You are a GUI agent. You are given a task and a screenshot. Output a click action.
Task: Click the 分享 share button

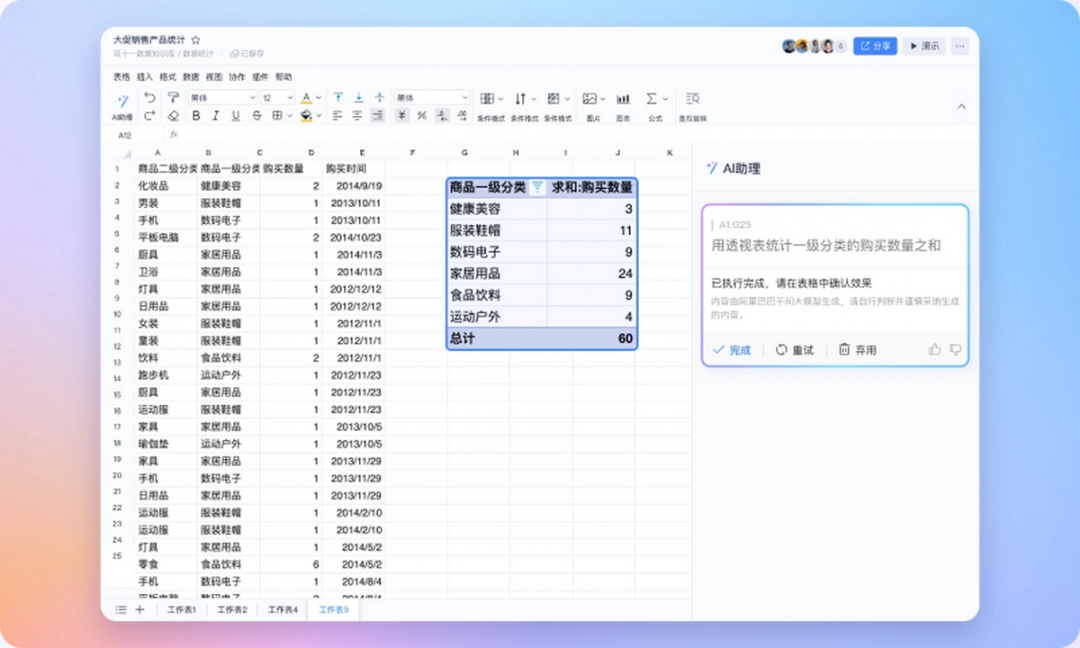875,46
